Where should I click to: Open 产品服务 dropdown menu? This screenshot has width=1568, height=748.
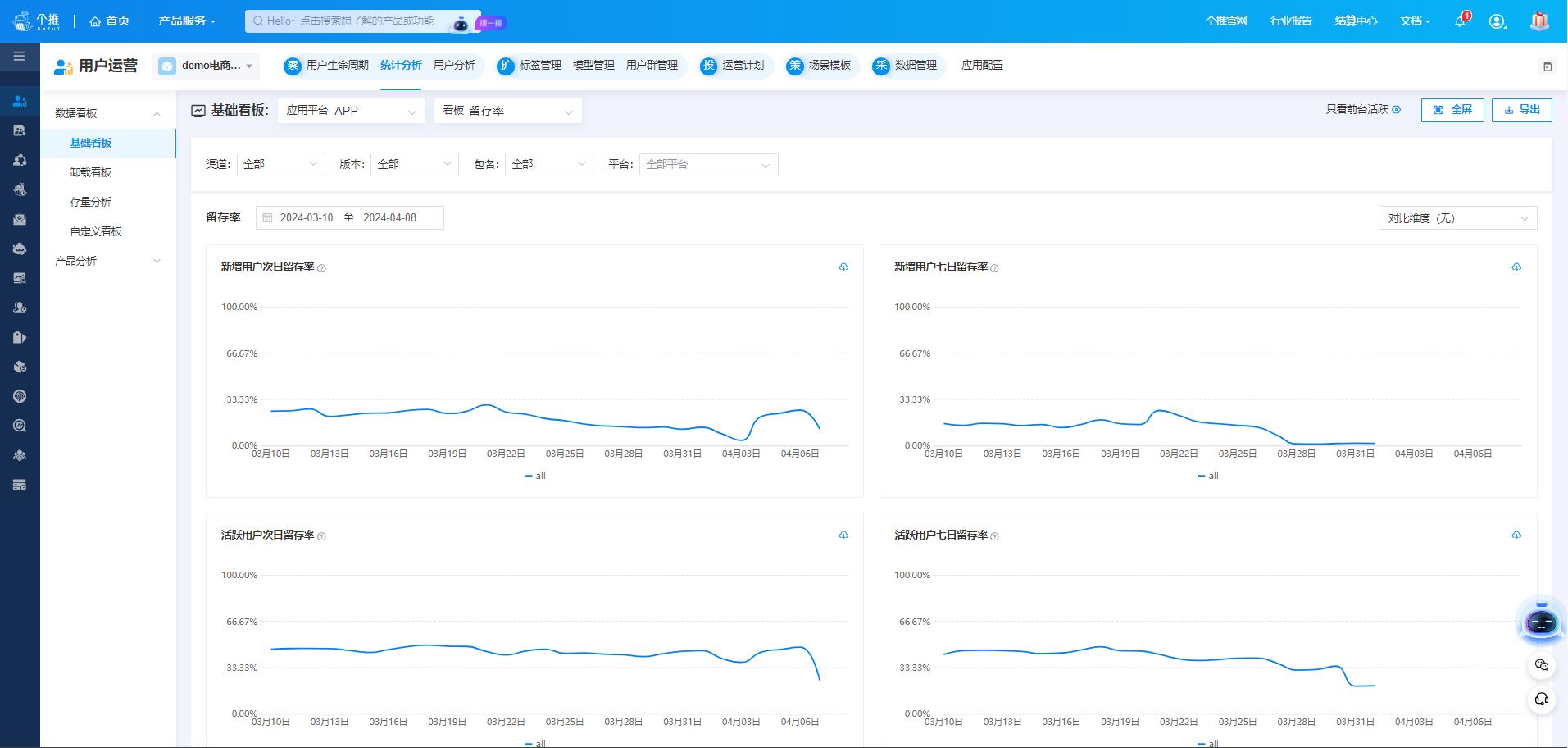187,21
